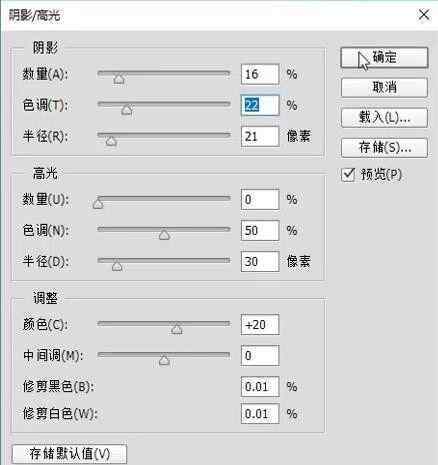Screen dimensions: 438x465
Task: Click the highlight 数量(U) slider handle
Action: click(x=98, y=203)
